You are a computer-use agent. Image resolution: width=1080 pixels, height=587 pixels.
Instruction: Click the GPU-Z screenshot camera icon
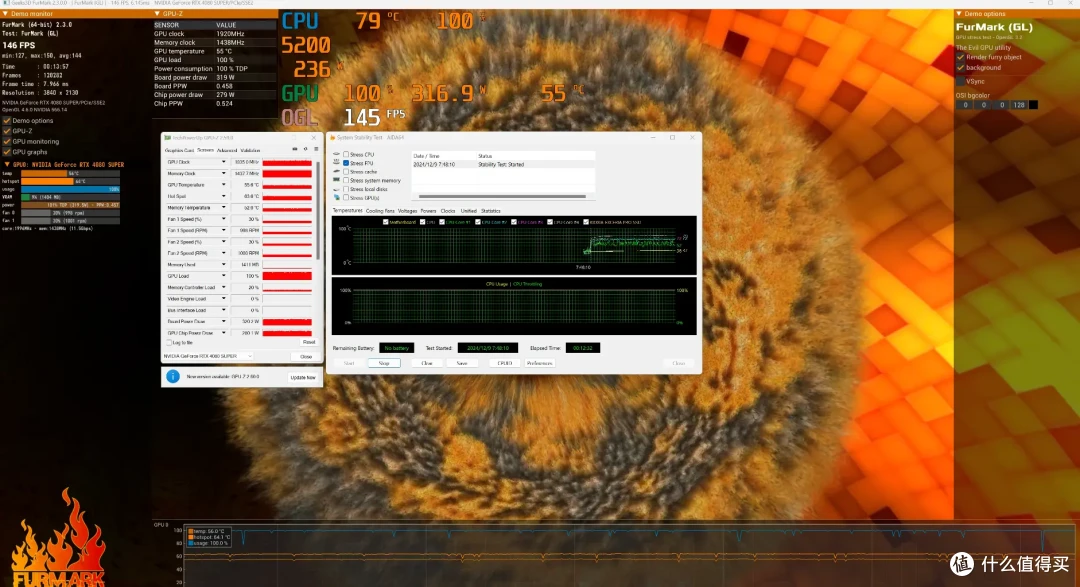(295, 150)
